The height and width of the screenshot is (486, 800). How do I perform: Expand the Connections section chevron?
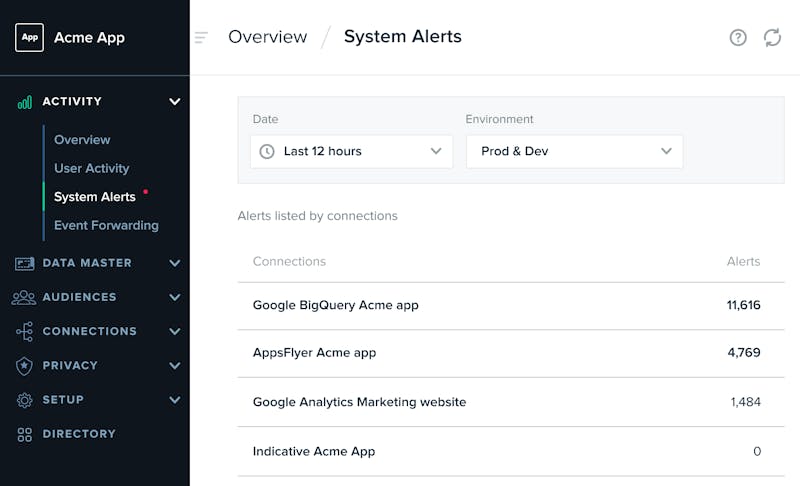174,331
